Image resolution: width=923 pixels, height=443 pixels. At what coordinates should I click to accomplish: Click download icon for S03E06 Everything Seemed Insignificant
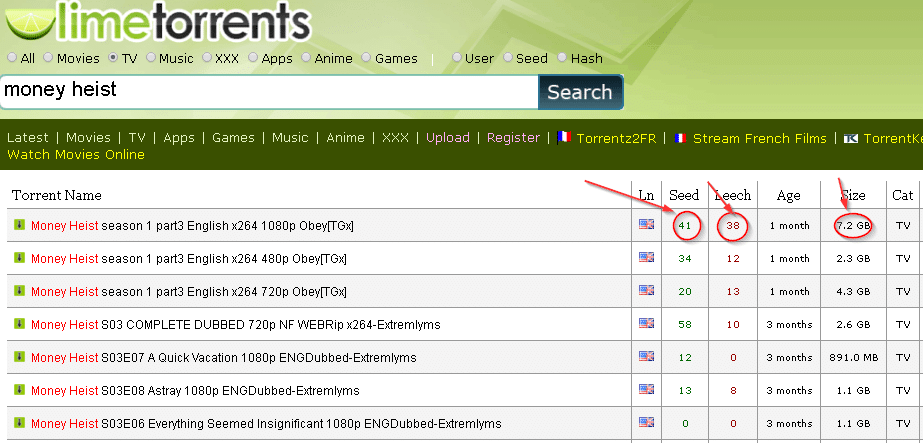pos(19,422)
